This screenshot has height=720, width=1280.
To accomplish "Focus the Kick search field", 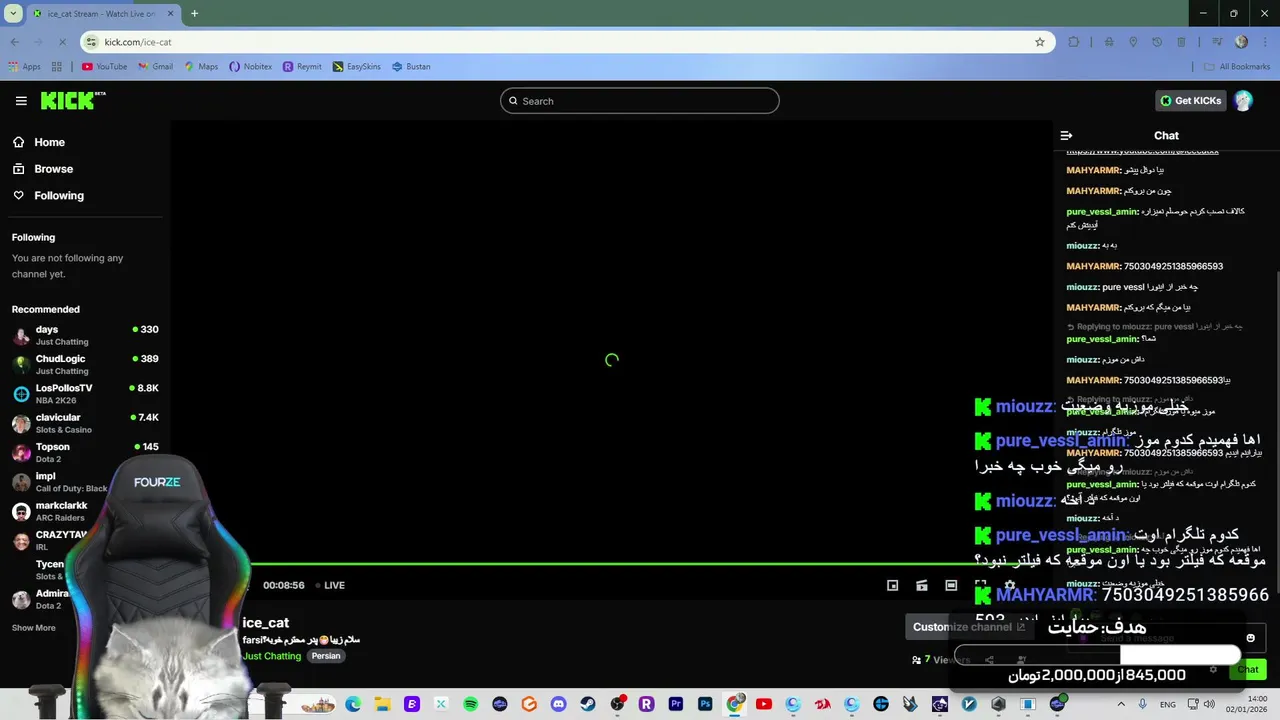I will [x=640, y=101].
